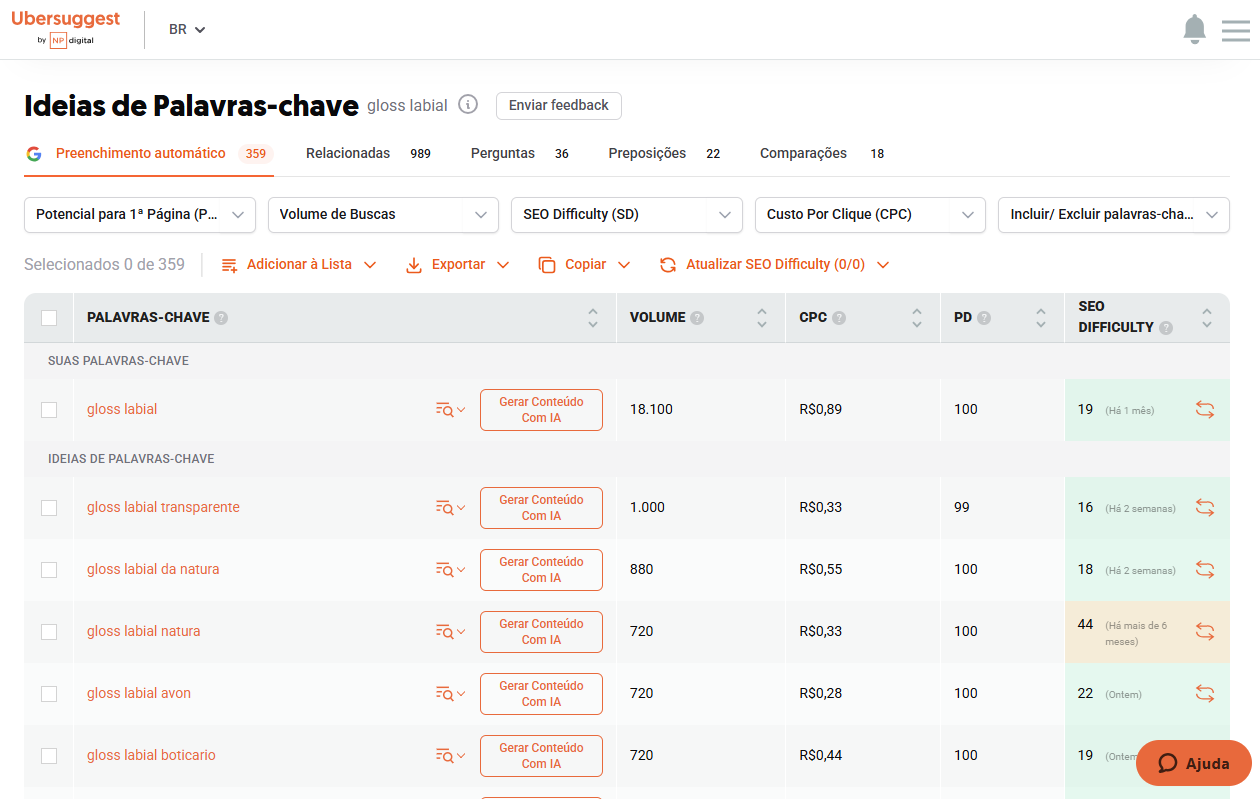Check the box for gloss labial
Screen dimensions: 1260x799
[x=49, y=410]
